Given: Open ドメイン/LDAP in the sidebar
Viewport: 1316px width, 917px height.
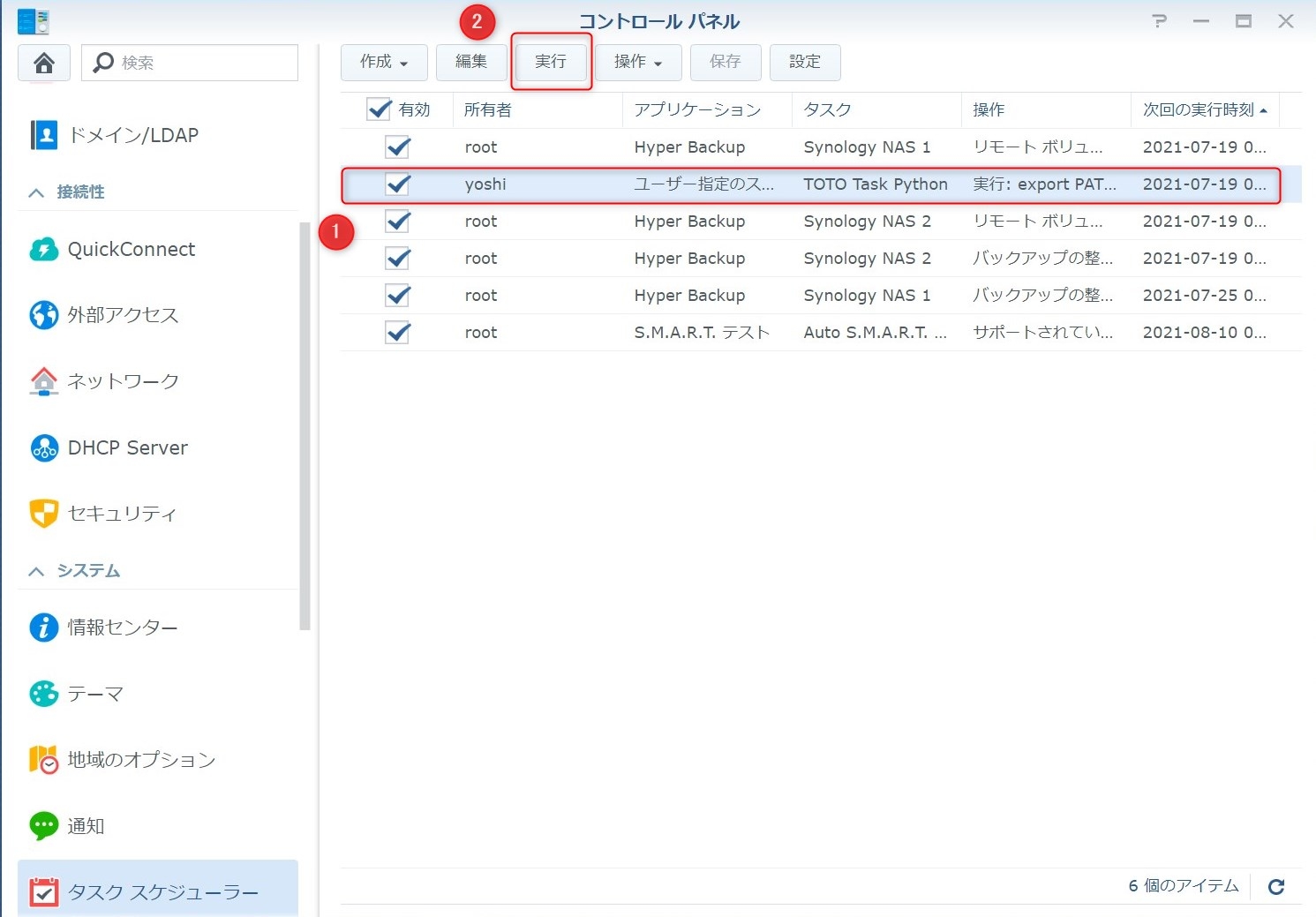Looking at the screenshot, I should point(132,135).
